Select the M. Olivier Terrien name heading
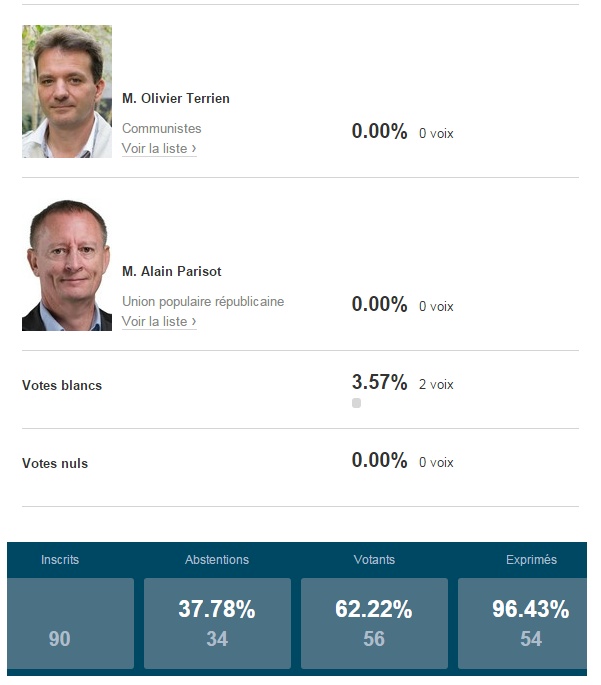 coord(176,98)
